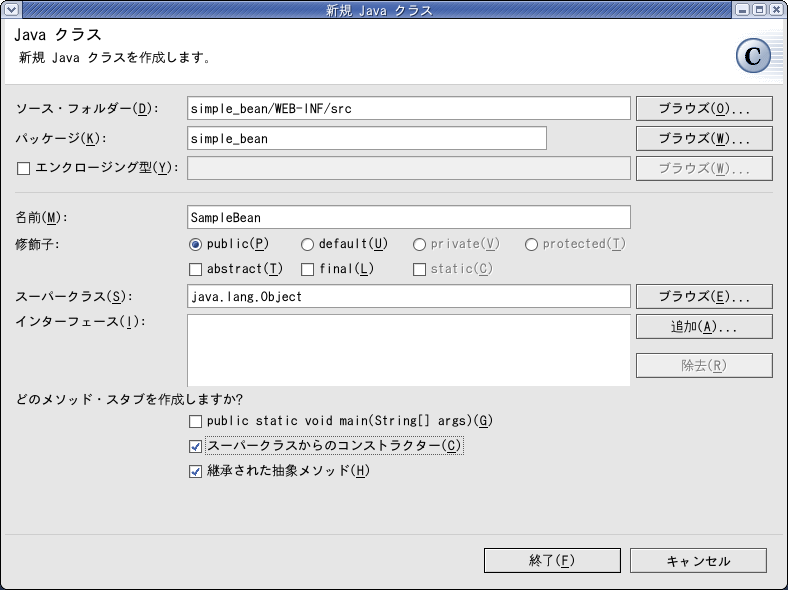Cancel the dialog with キャンセル
The image size is (788, 590).
pos(699,560)
